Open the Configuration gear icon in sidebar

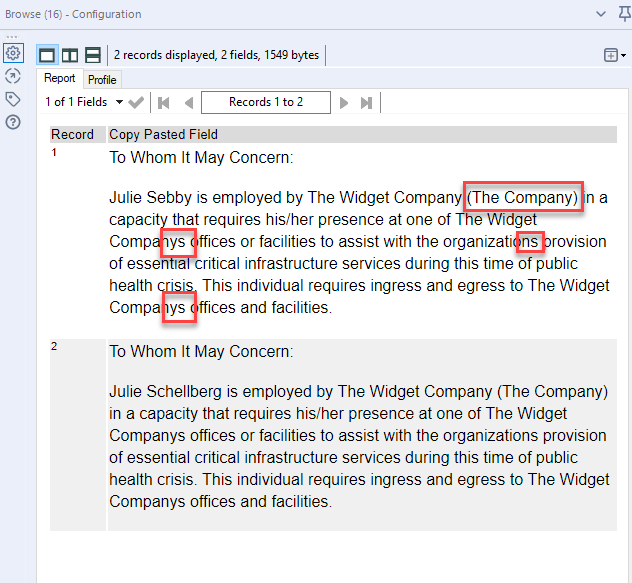tap(13, 53)
